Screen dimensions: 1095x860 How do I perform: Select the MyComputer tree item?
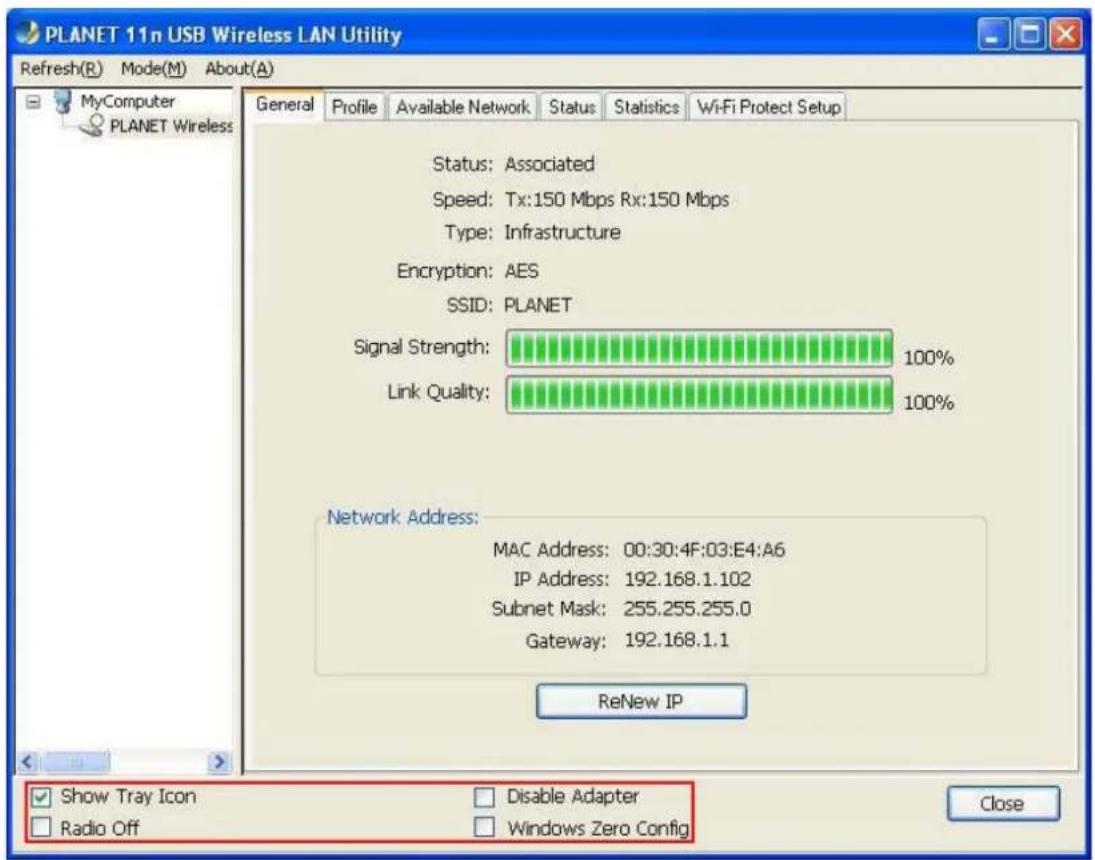coord(127,101)
